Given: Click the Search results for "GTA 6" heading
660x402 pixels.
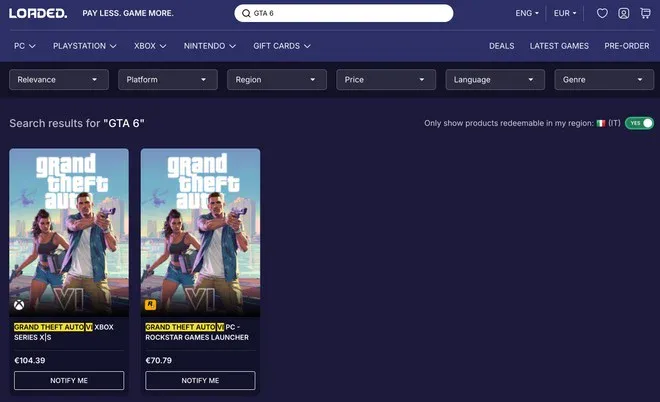Looking at the screenshot, I should pos(77,123).
